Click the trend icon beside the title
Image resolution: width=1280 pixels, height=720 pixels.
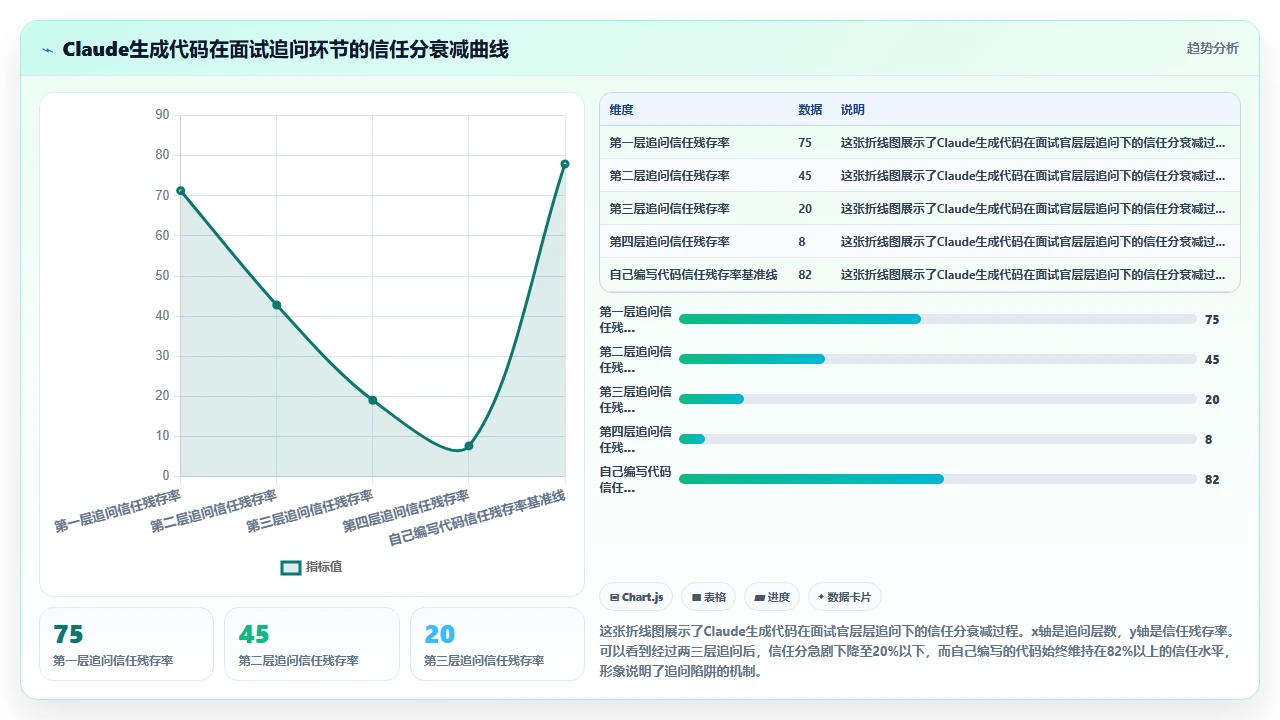(47, 49)
